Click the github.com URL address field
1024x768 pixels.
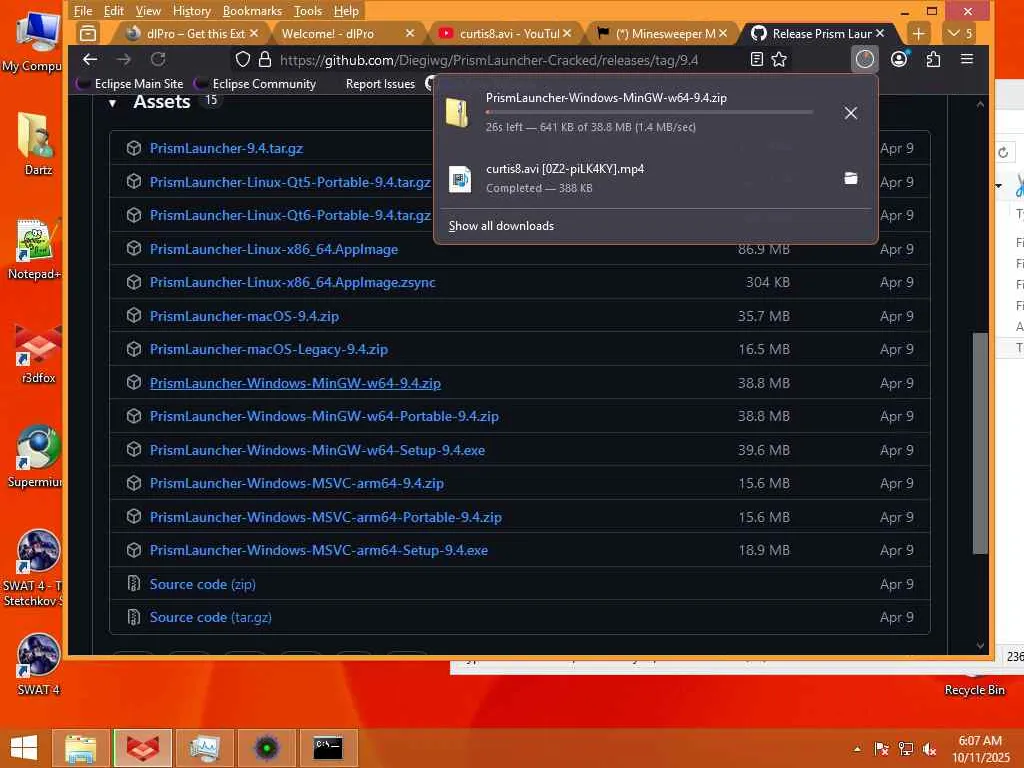(x=488, y=60)
